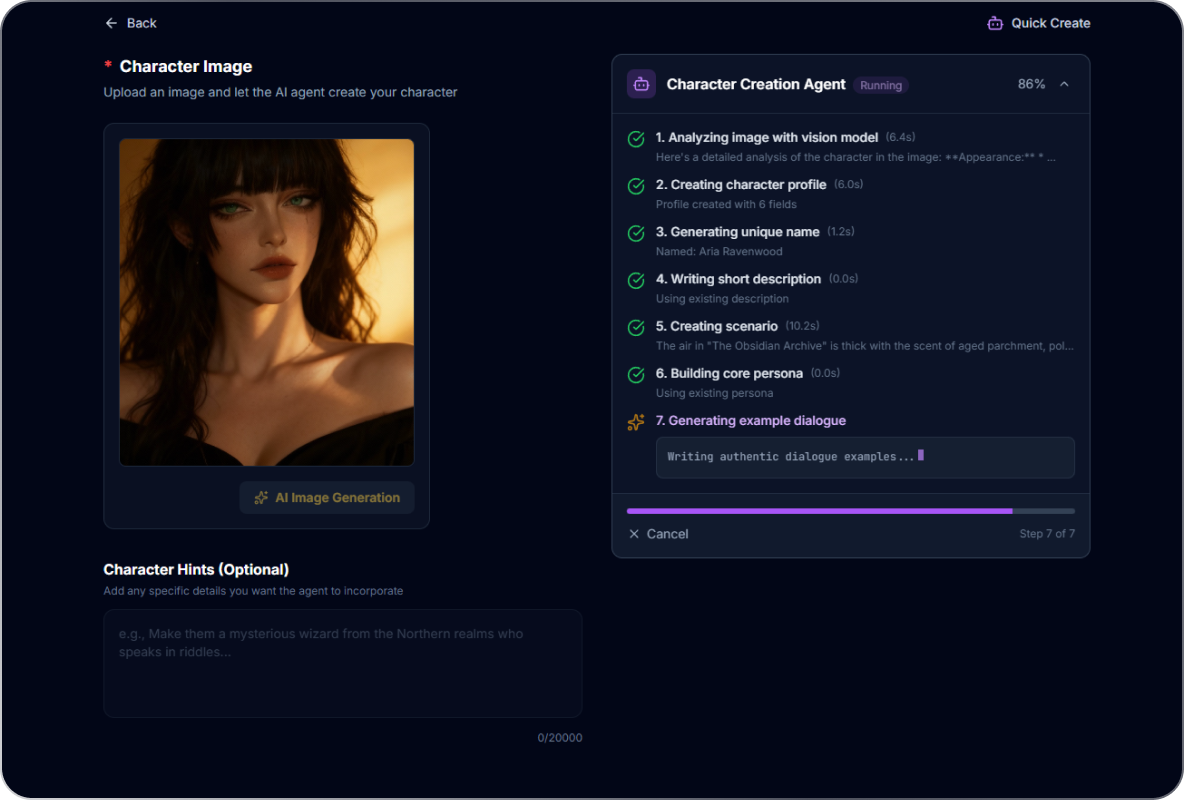Click the green checkmark for Analyzing image step

click(x=636, y=139)
